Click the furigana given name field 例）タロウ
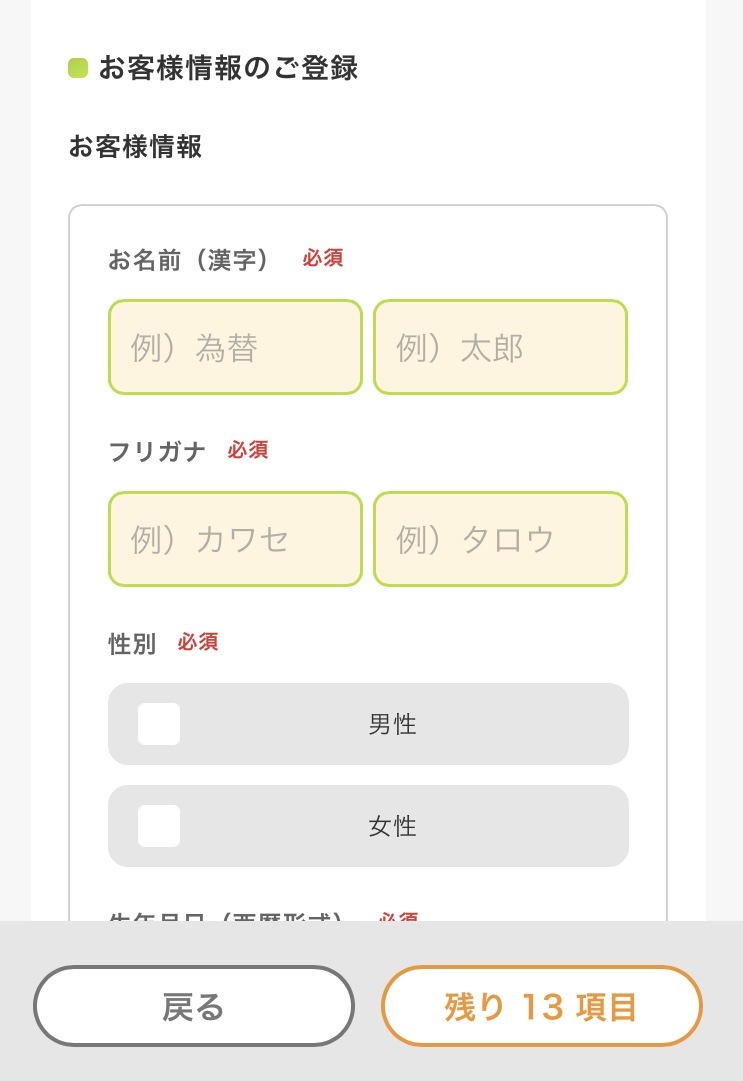 point(500,539)
